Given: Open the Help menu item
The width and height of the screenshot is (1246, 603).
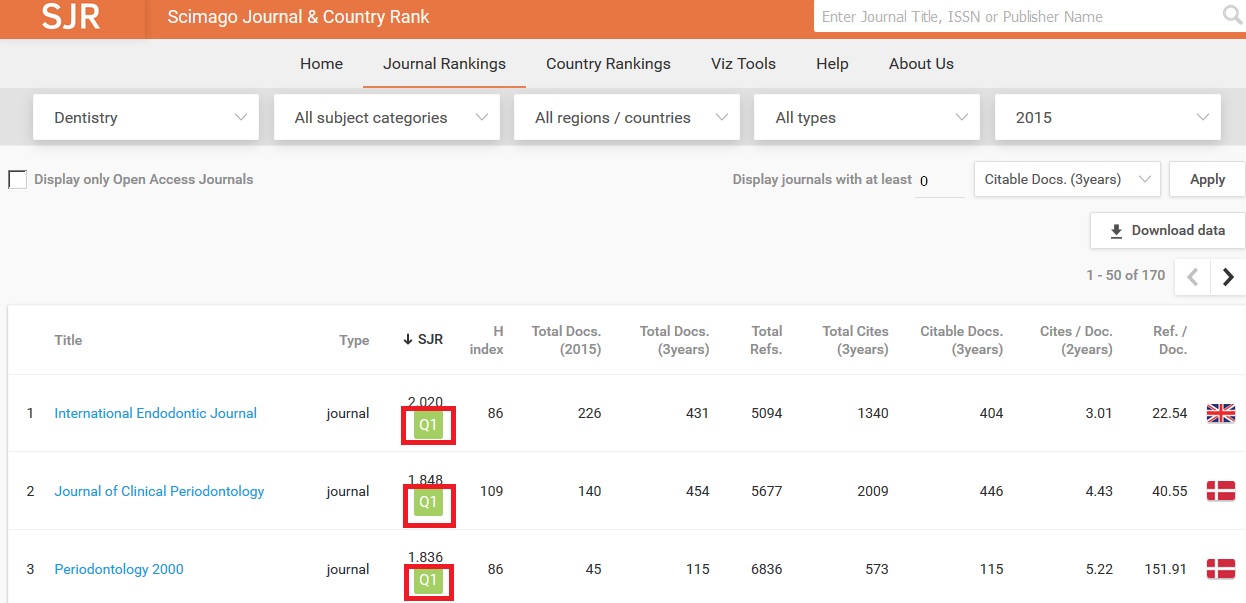Looking at the screenshot, I should pos(832,64).
